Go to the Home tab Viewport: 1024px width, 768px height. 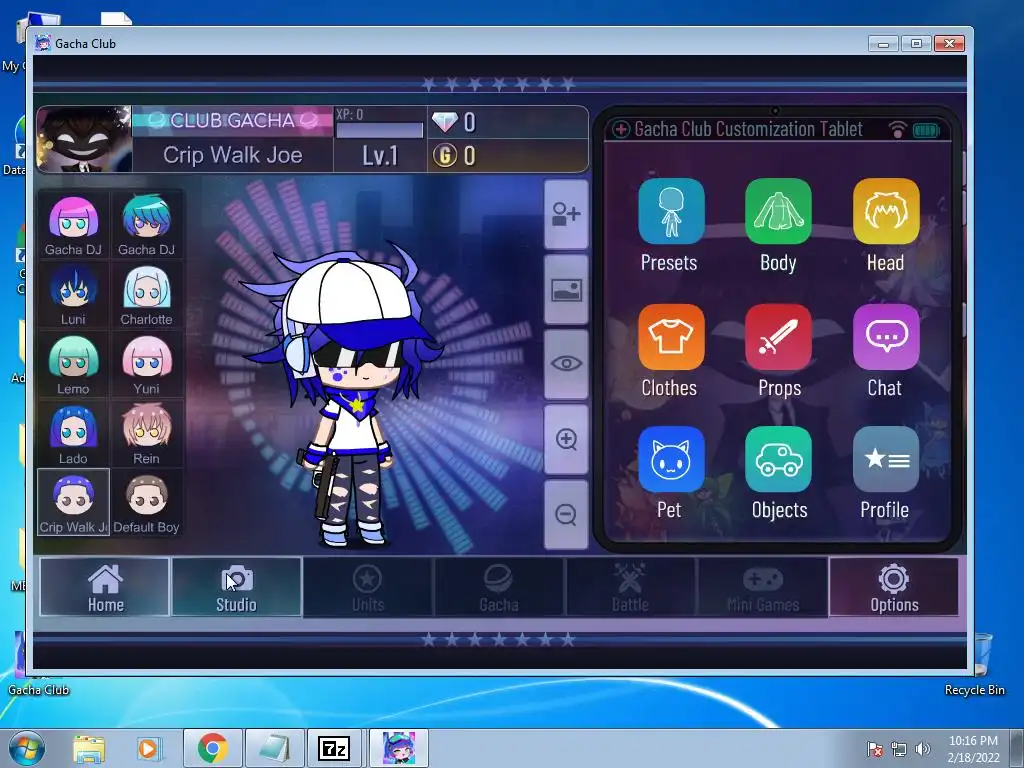104,586
